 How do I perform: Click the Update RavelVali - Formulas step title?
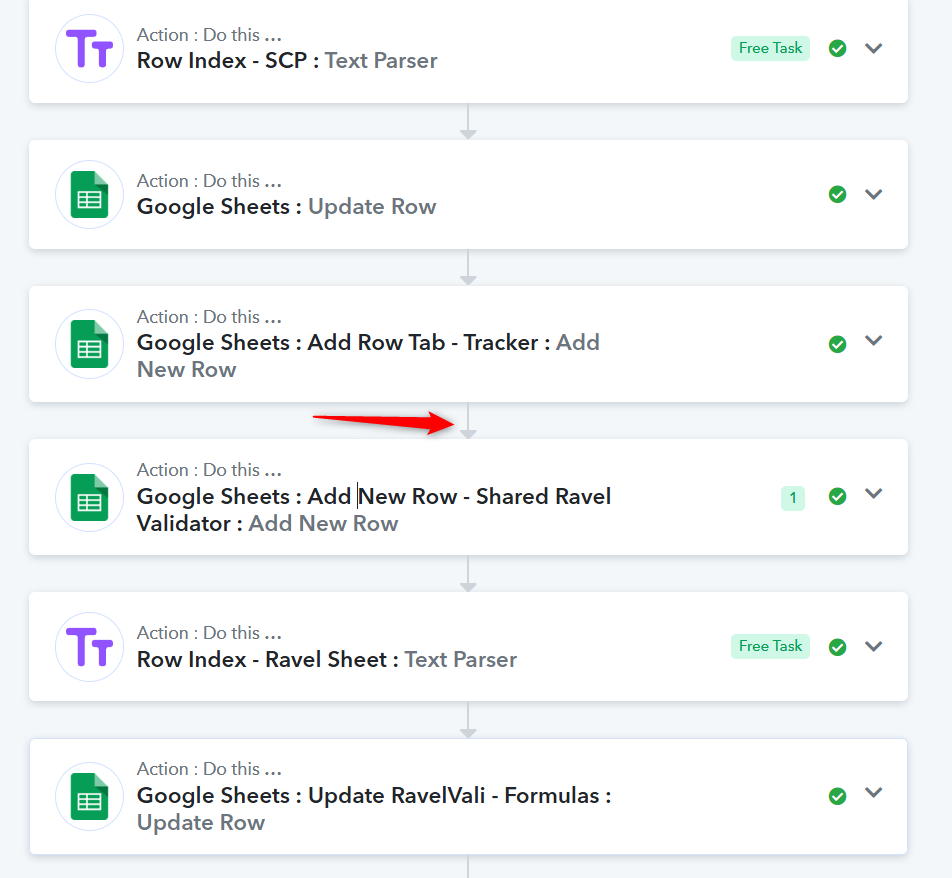373,795
